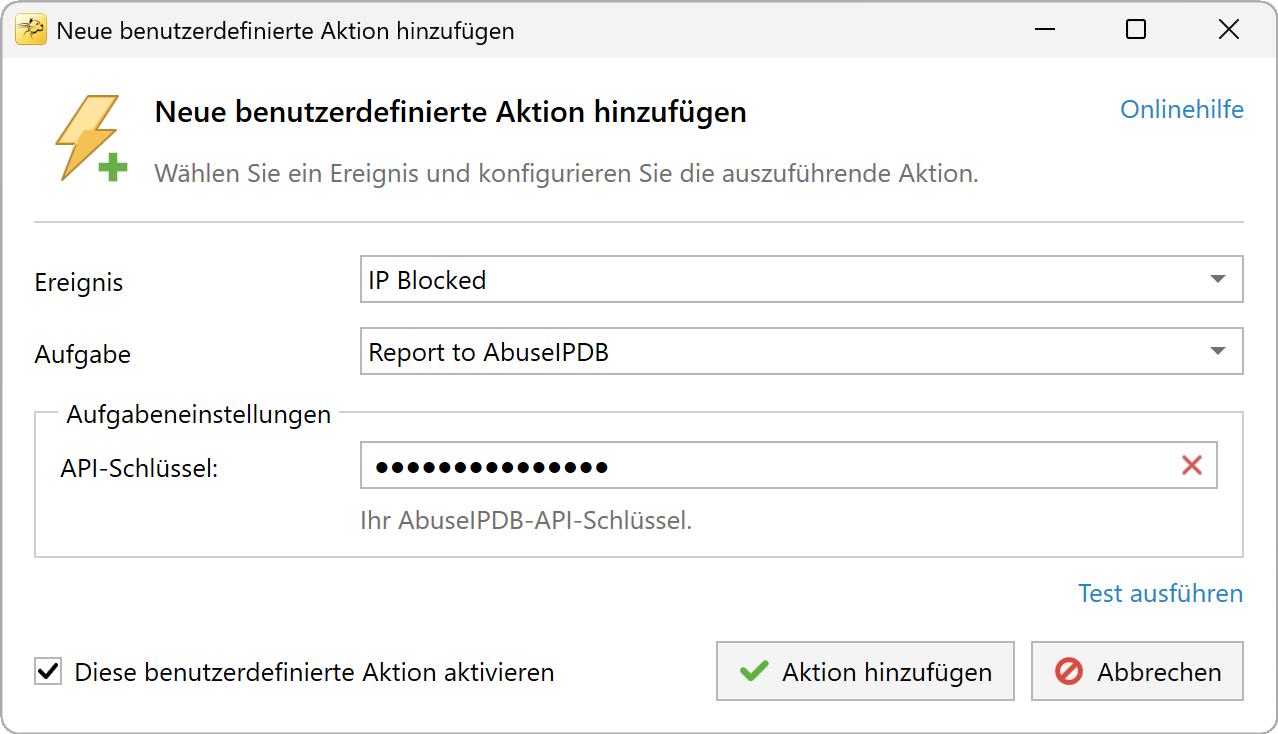Viewport: 1278px width, 734px height.
Task: Expand the Ereignis dropdown showing IP Blocked
Action: coord(801,279)
